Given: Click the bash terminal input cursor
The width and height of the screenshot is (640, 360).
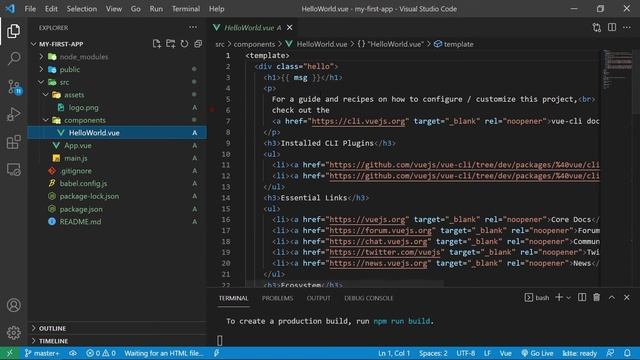Looking at the screenshot, I should pos(220,340).
